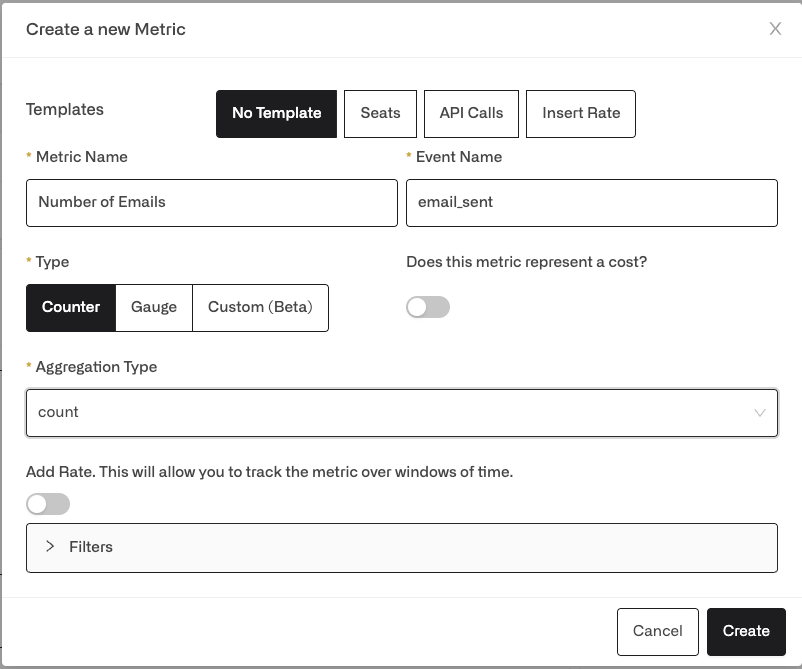Focus the Event Name input field
Image resolution: width=802 pixels, height=669 pixels.
(592, 203)
